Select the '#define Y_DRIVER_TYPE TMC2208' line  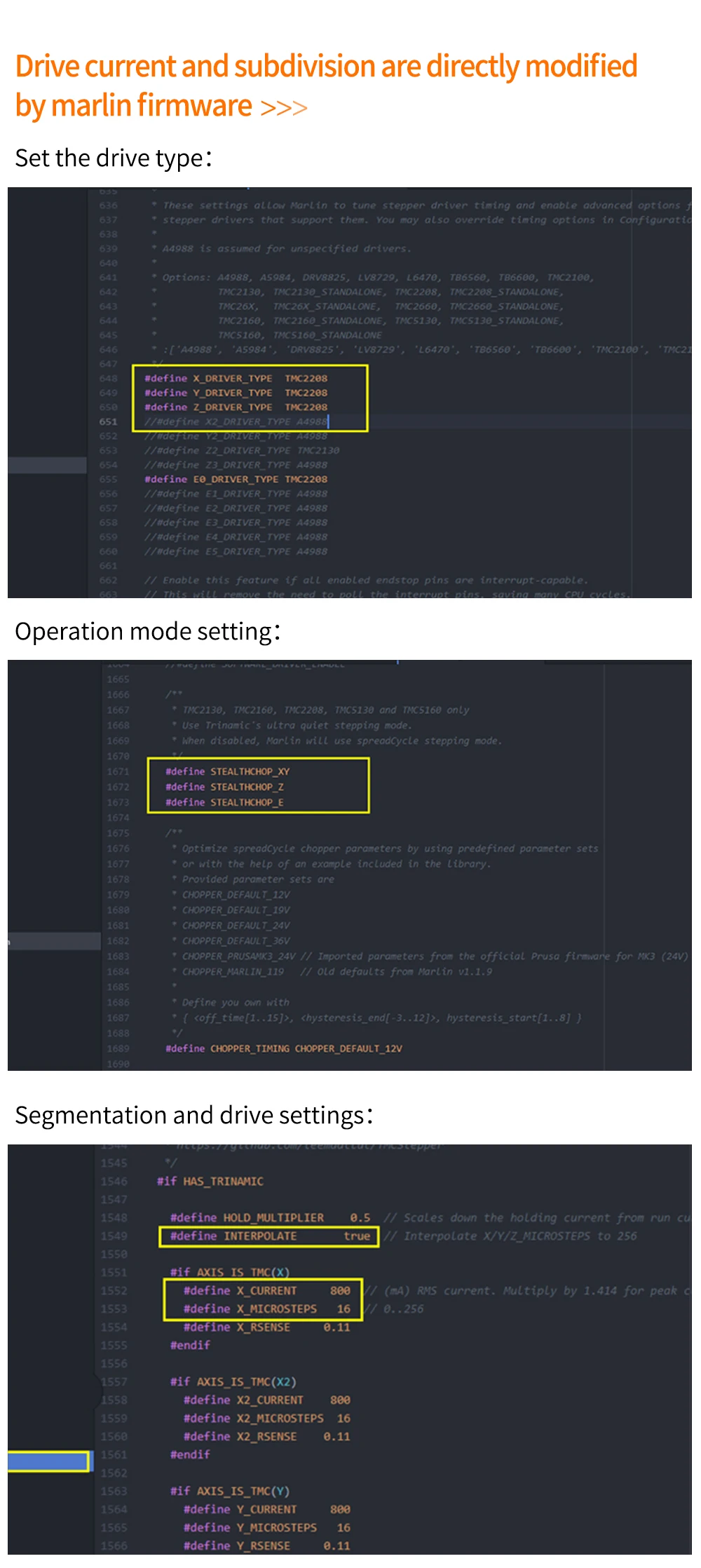(236, 393)
